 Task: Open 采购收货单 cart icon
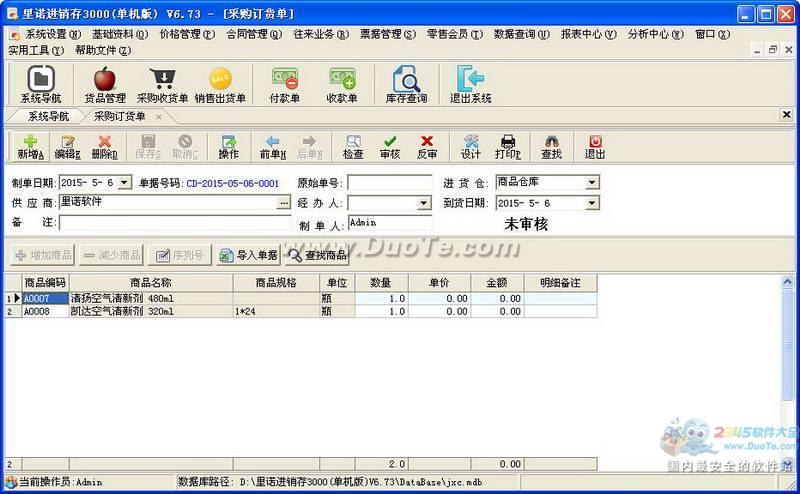[x=163, y=84]
